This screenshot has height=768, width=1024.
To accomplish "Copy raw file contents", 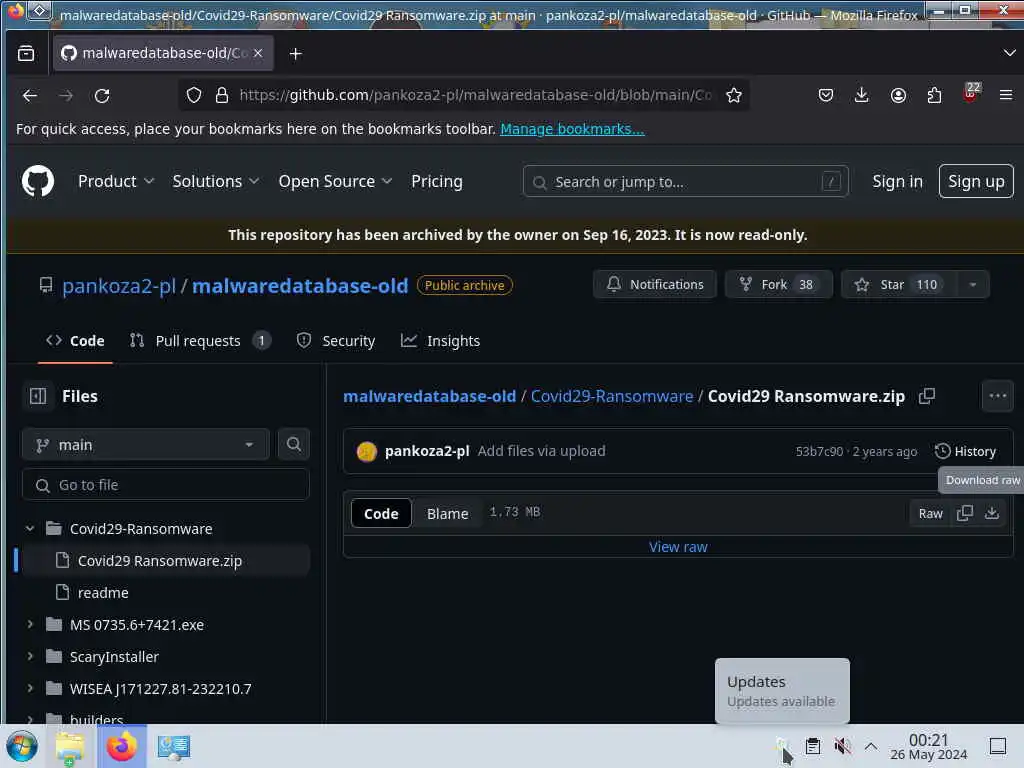I will tap(965, 513).
